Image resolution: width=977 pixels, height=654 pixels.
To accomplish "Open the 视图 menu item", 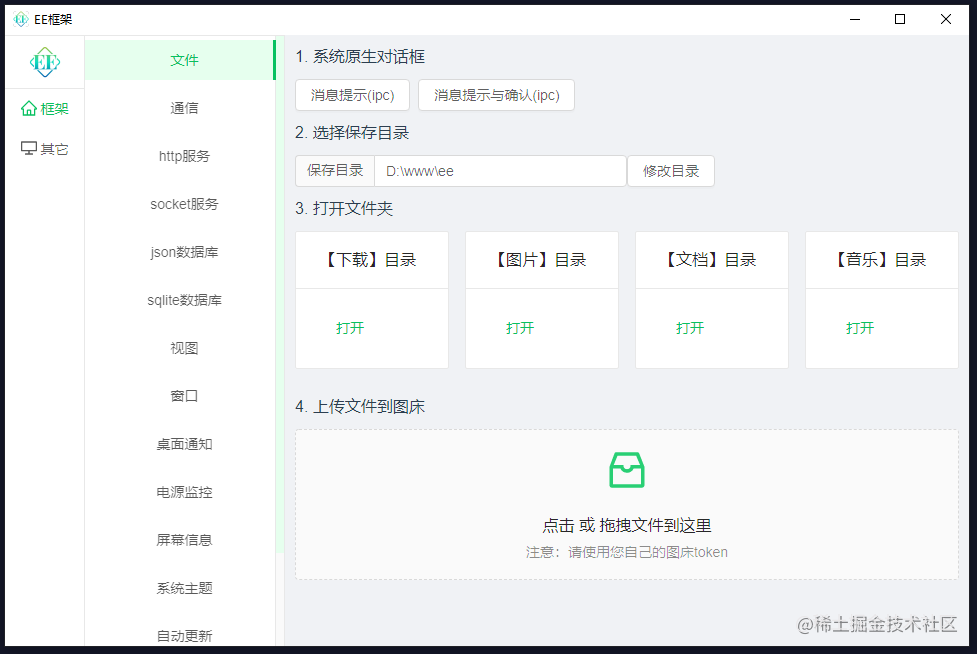I will pyautogui.click(x=180, y=348).
